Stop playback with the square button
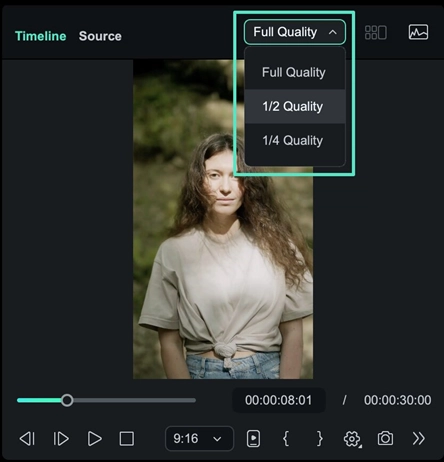Viewport: 444px width, 462px height. tap(127, 439)
